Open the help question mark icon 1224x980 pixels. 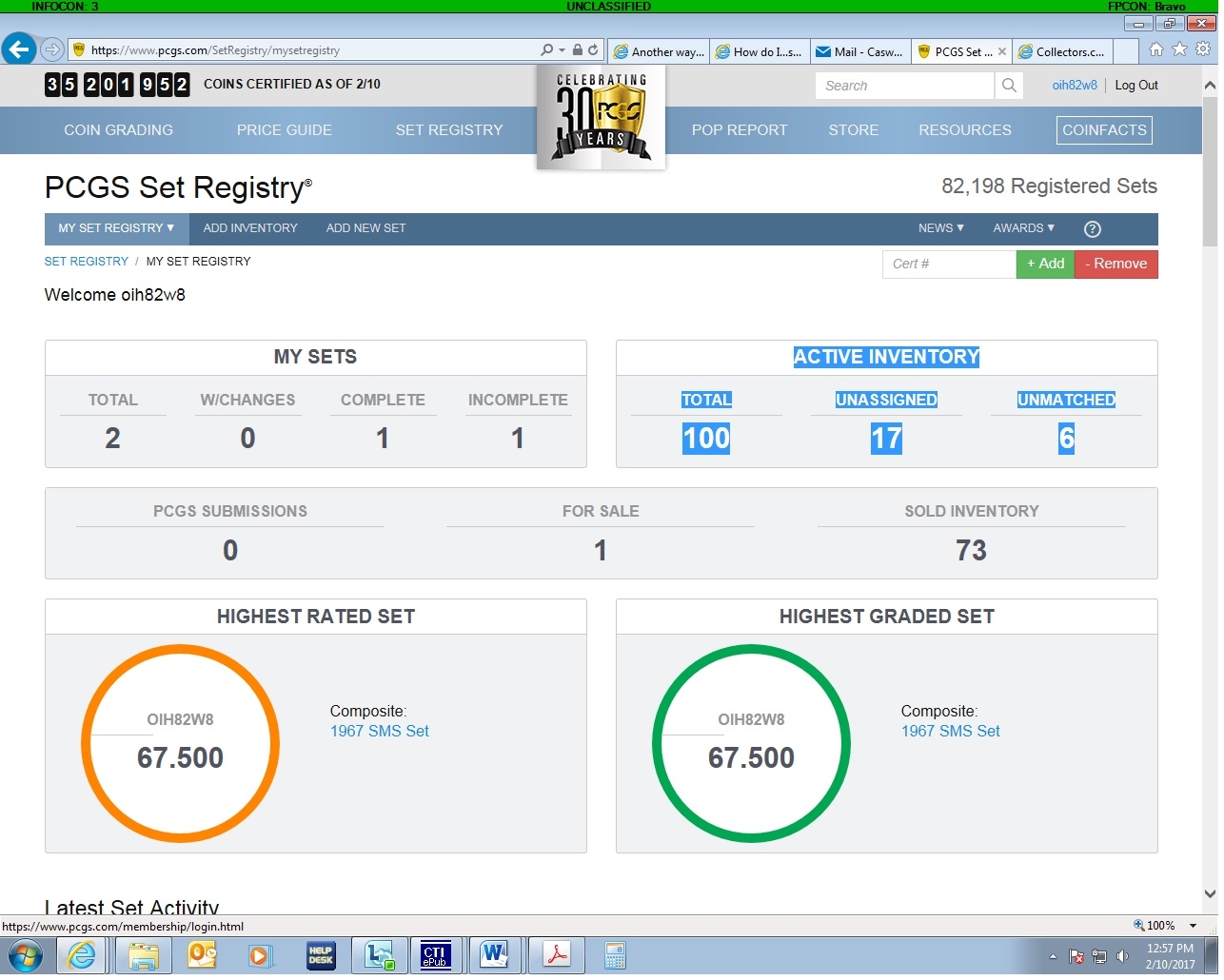pyautogui.click(x=1093, y=228)
